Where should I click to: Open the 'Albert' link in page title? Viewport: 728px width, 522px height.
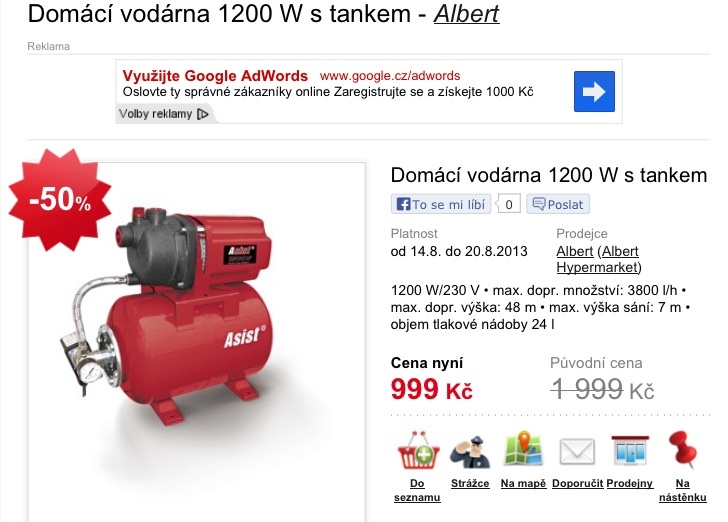click(x=467, y=14)
